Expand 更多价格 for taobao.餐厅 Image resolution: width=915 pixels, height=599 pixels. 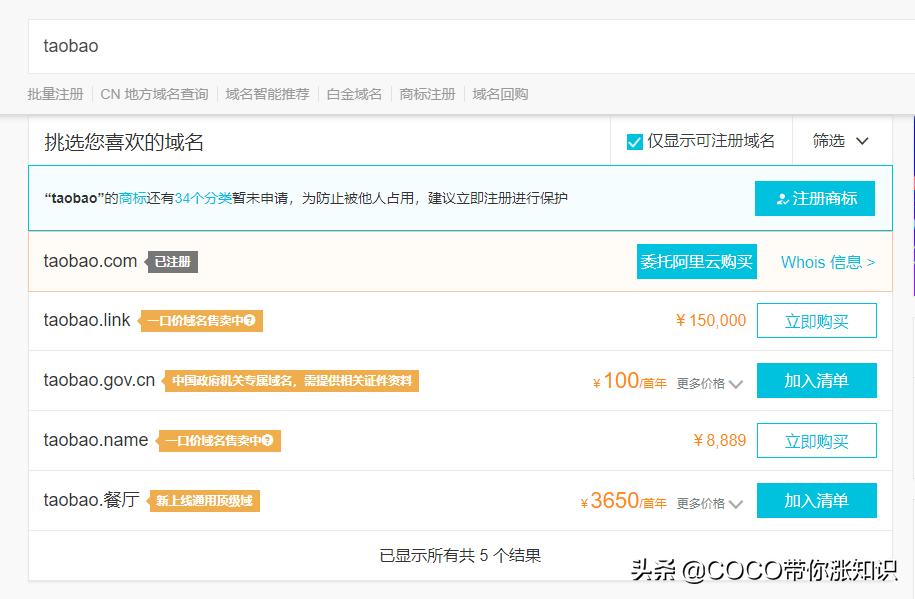pyautogui.click(x=710, y=503)
